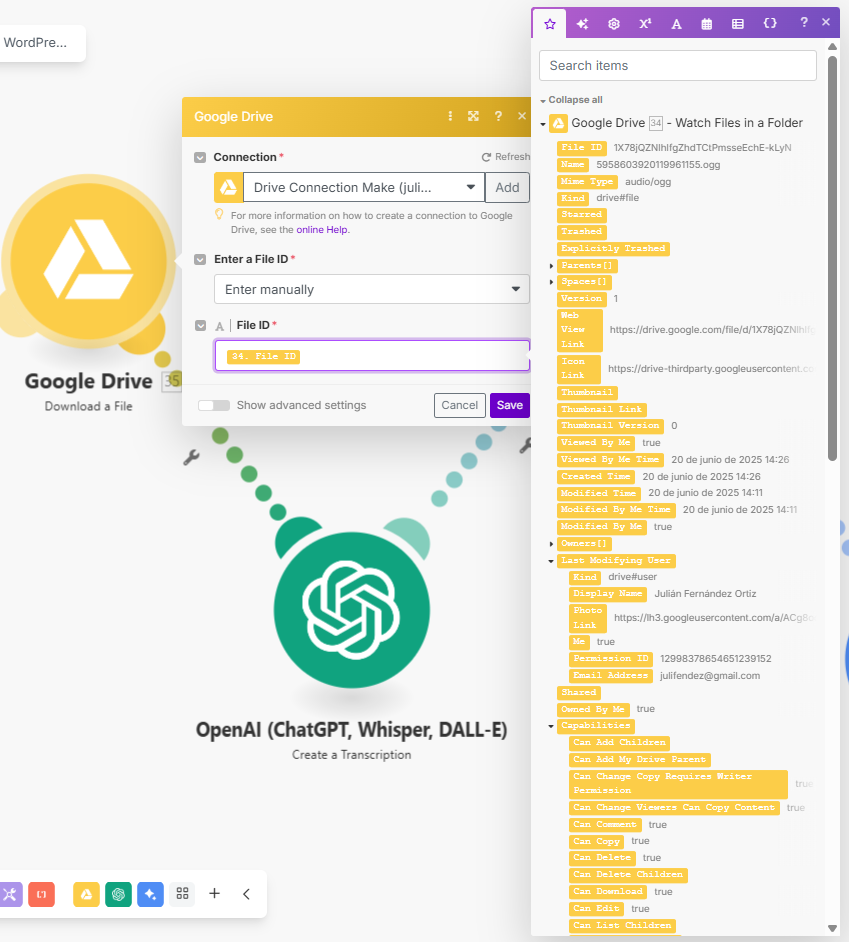Open the online Help link

[321, 229]
